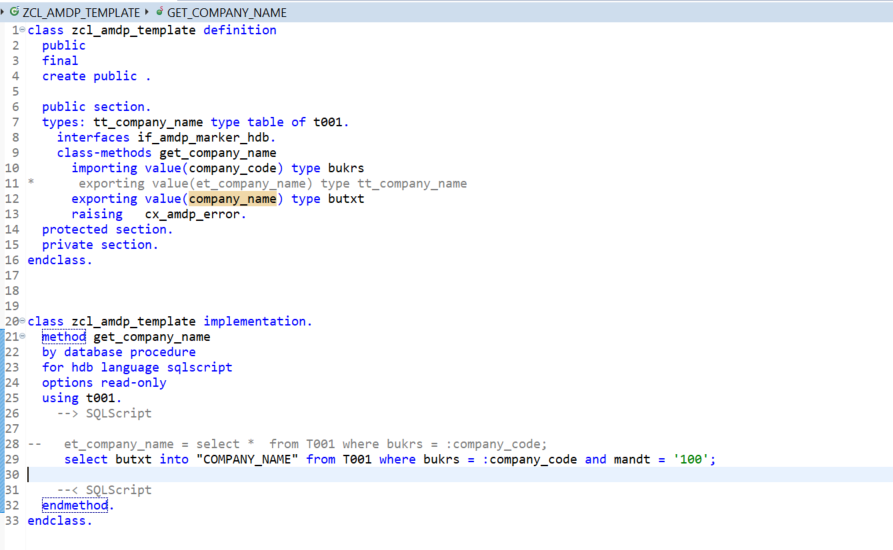893x550 pixels.
Task: Click get_company_name on line 21
Action: point(152,336)
